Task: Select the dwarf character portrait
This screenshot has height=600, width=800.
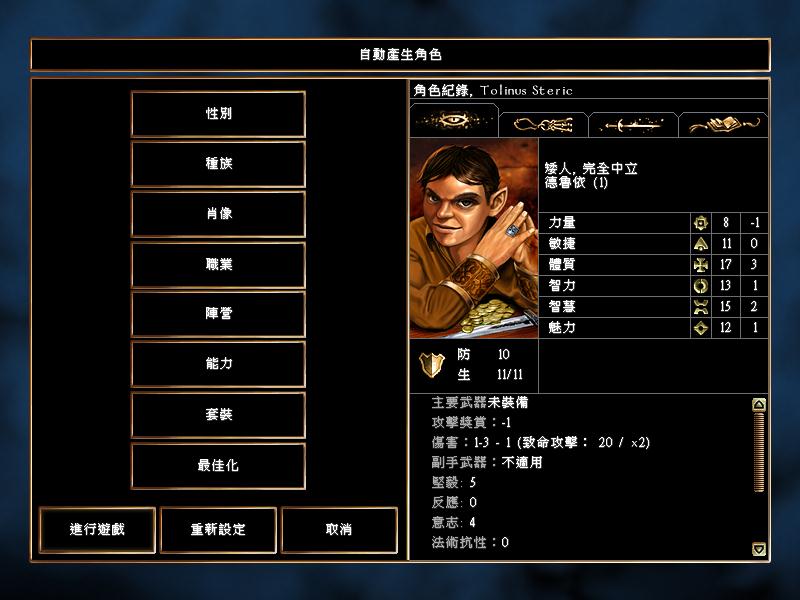Action: point(474,238)
